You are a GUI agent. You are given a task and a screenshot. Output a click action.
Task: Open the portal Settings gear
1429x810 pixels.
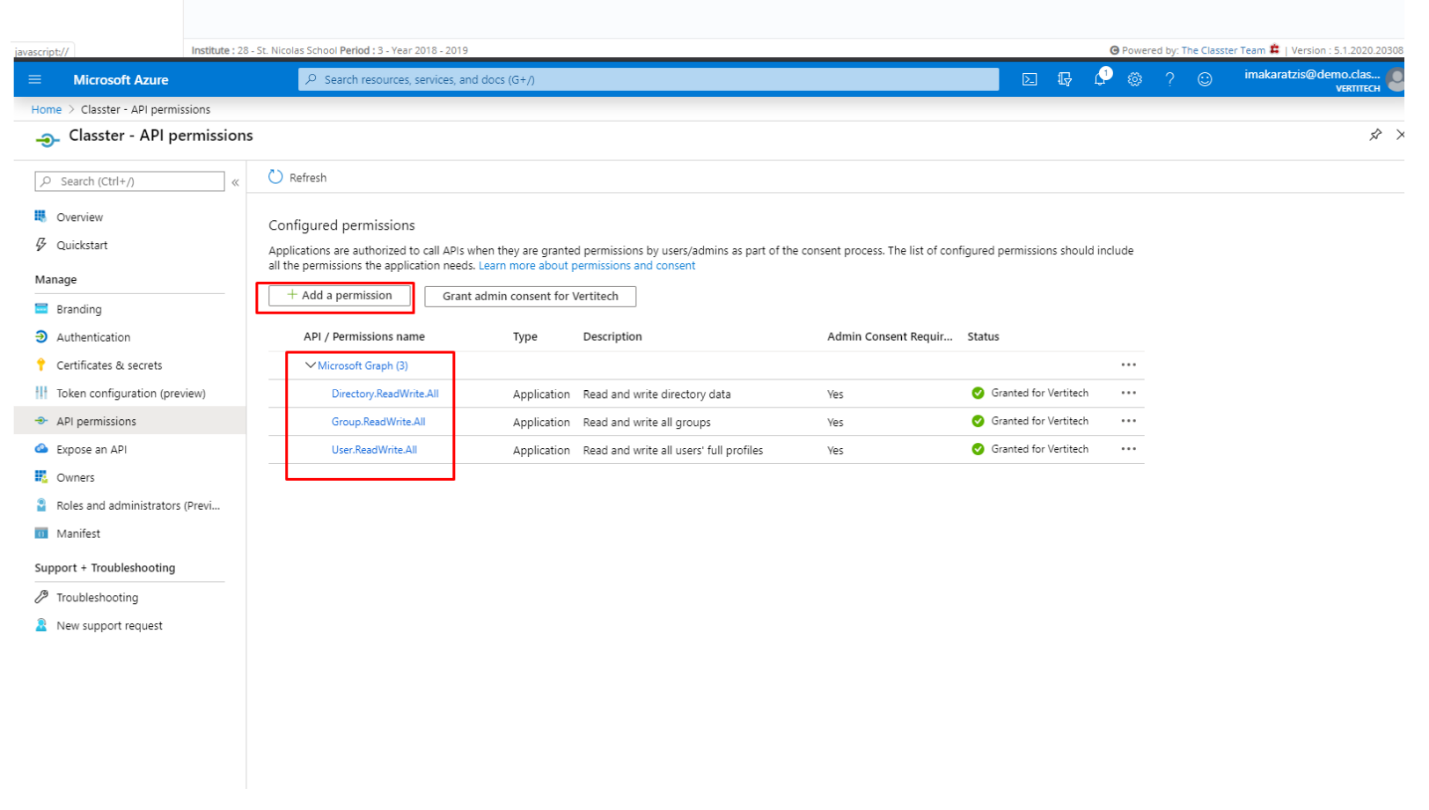click(x=1135, y=80)
